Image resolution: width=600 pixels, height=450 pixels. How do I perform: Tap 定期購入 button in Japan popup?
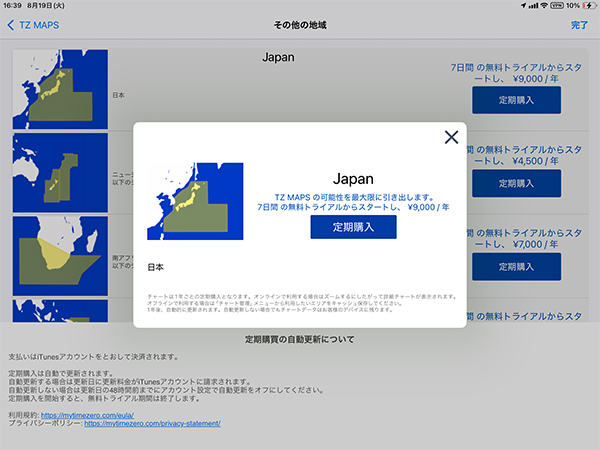coord(353,227)
